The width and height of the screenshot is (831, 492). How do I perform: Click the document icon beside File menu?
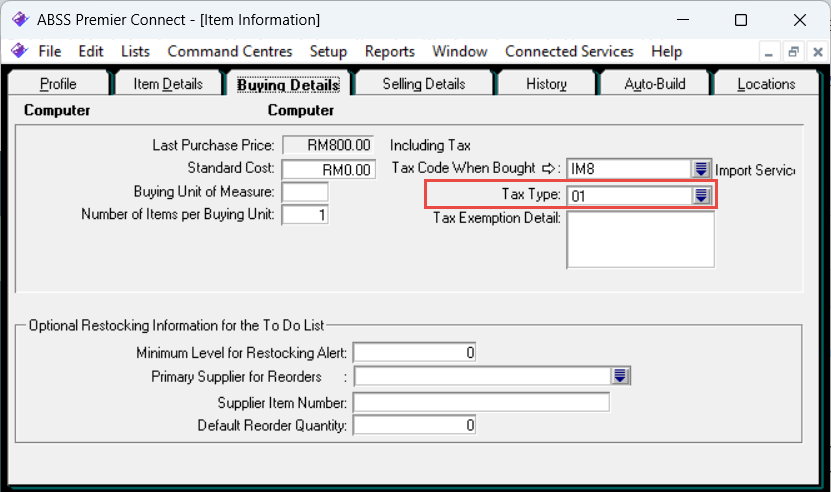click(19, 51)
